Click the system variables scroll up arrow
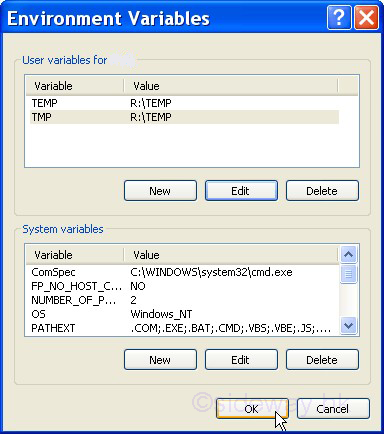The height and width of the screenshot is (434, 384). [348, 255]
